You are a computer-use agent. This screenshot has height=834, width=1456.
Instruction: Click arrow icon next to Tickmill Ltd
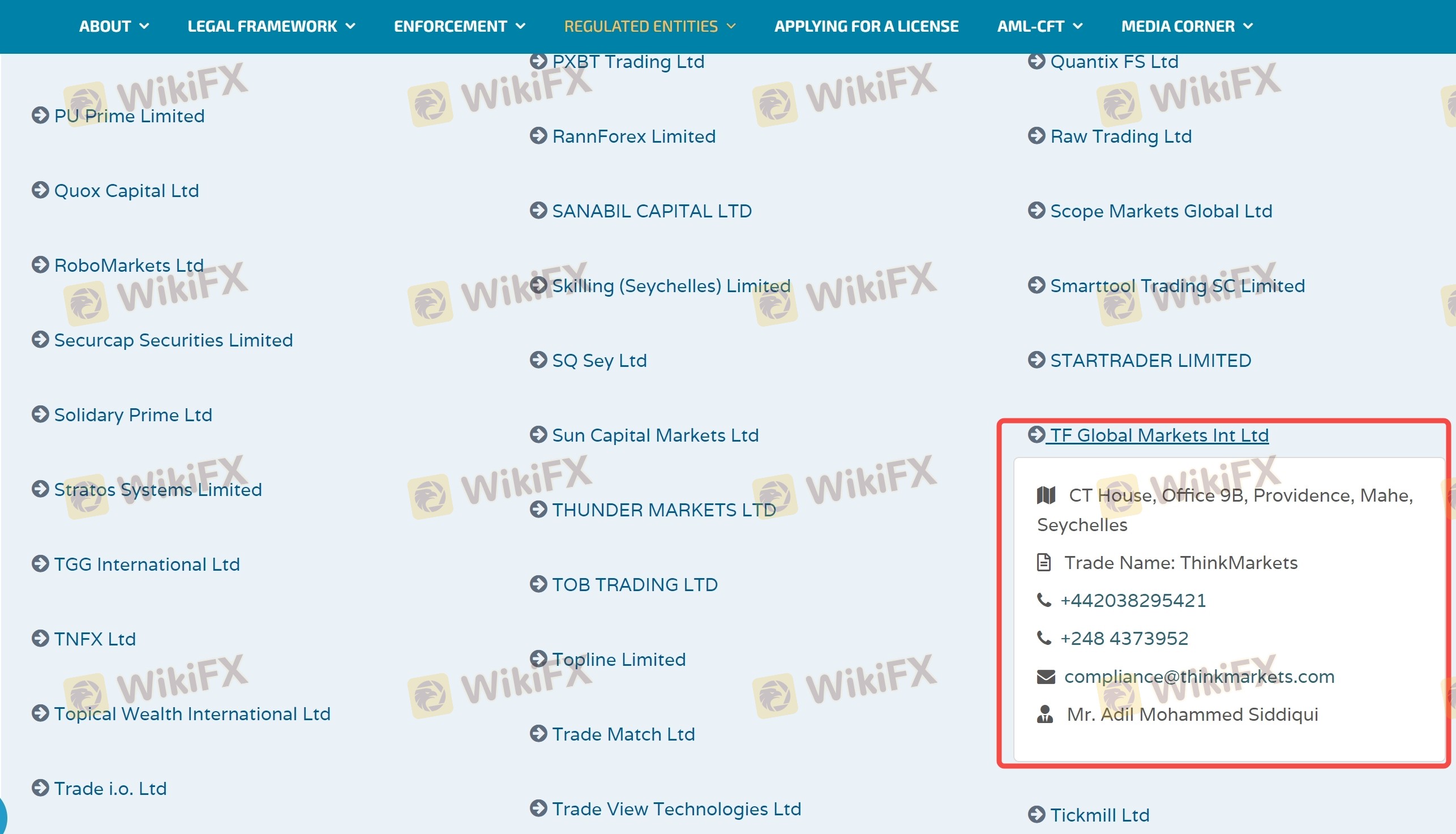click(1037, 814)
